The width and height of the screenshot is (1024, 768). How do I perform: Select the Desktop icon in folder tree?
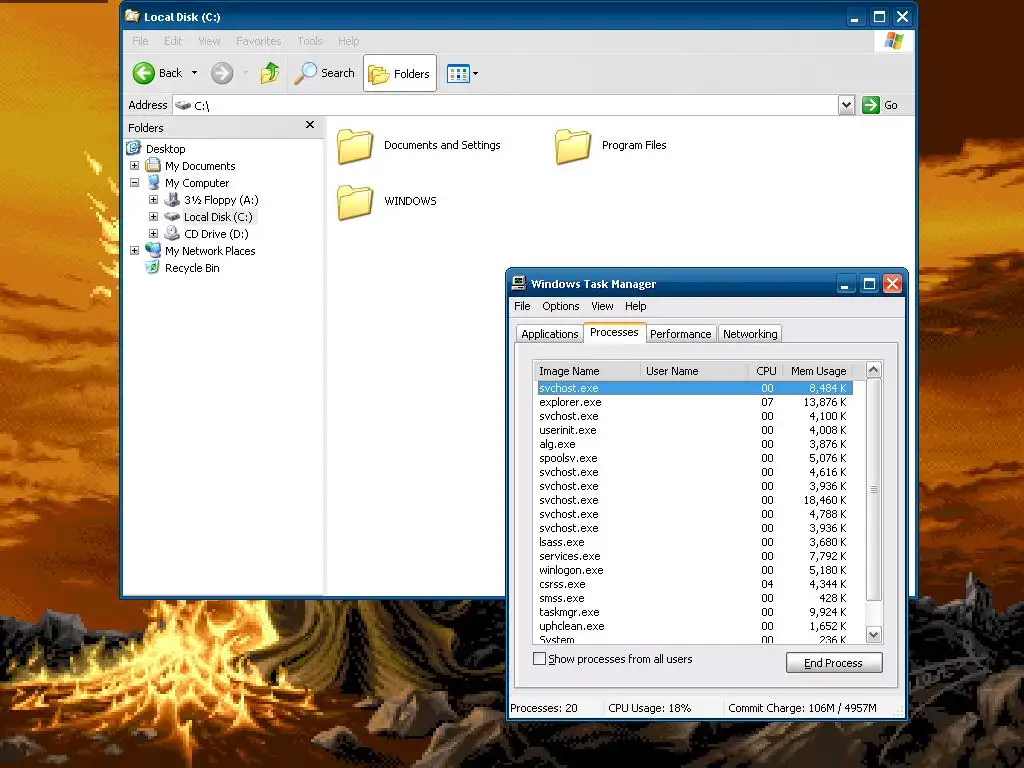point(134,148)
